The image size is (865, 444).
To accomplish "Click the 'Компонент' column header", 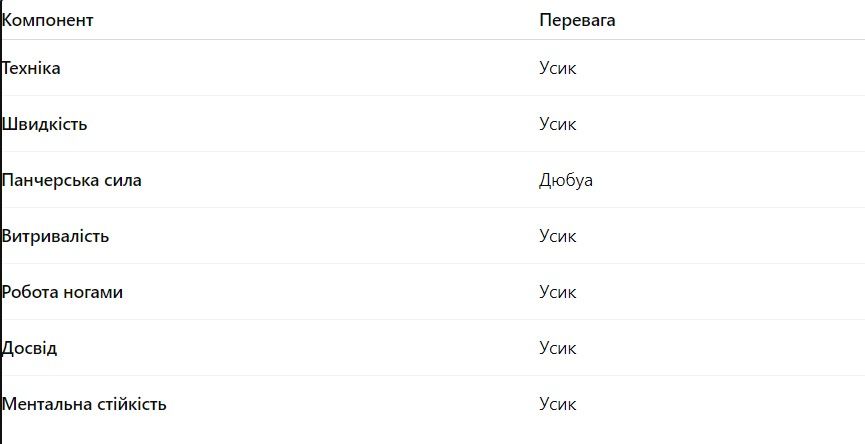I will click(x=48, y=20).
